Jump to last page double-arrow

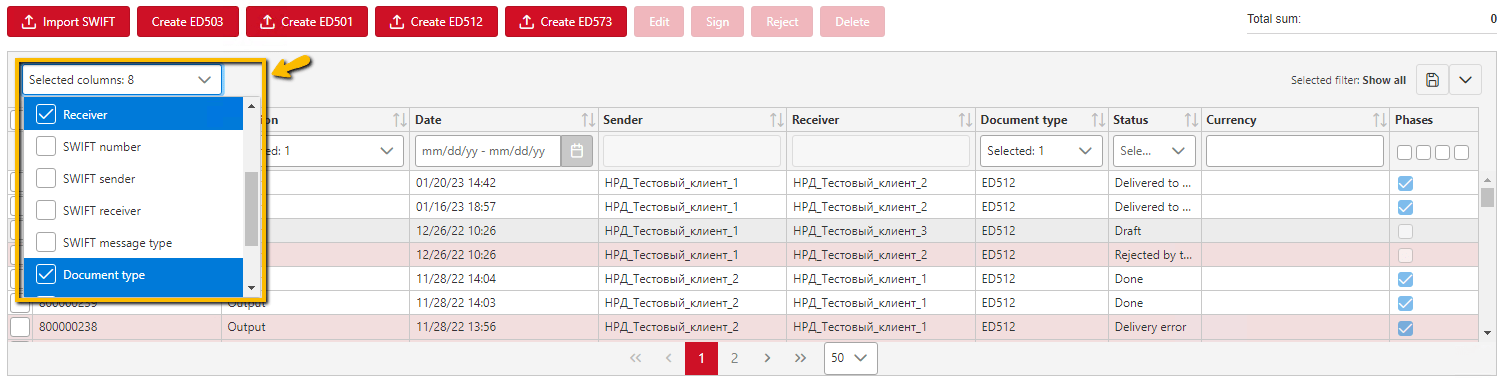tap(800, 357)
